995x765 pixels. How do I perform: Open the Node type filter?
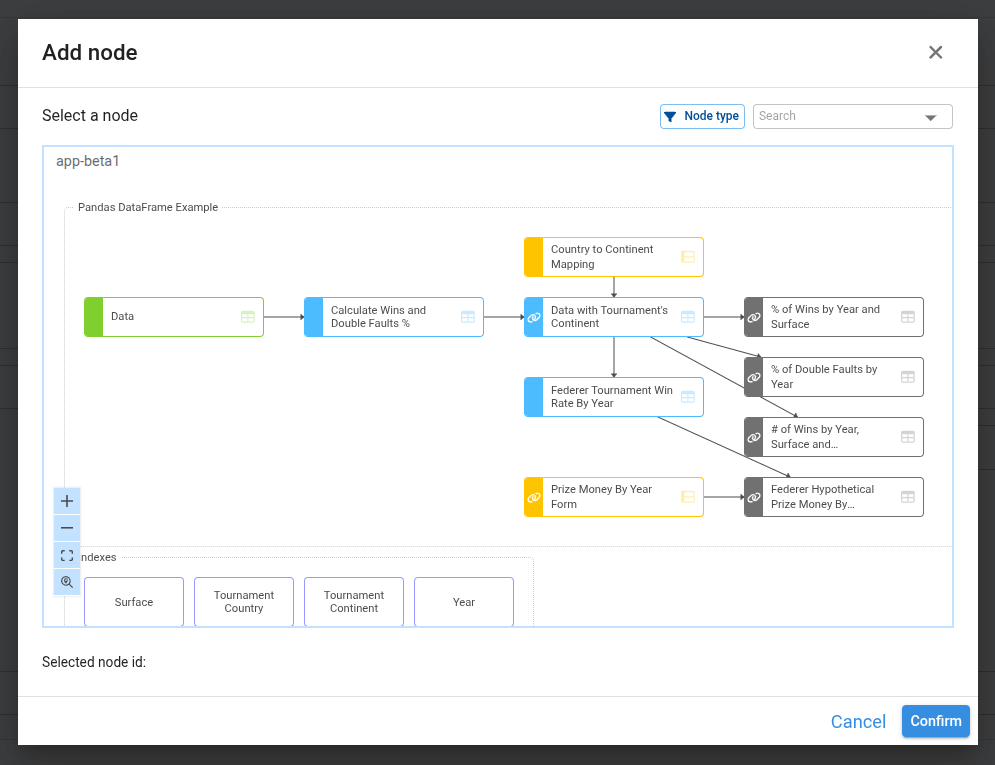tap(702, 117)
